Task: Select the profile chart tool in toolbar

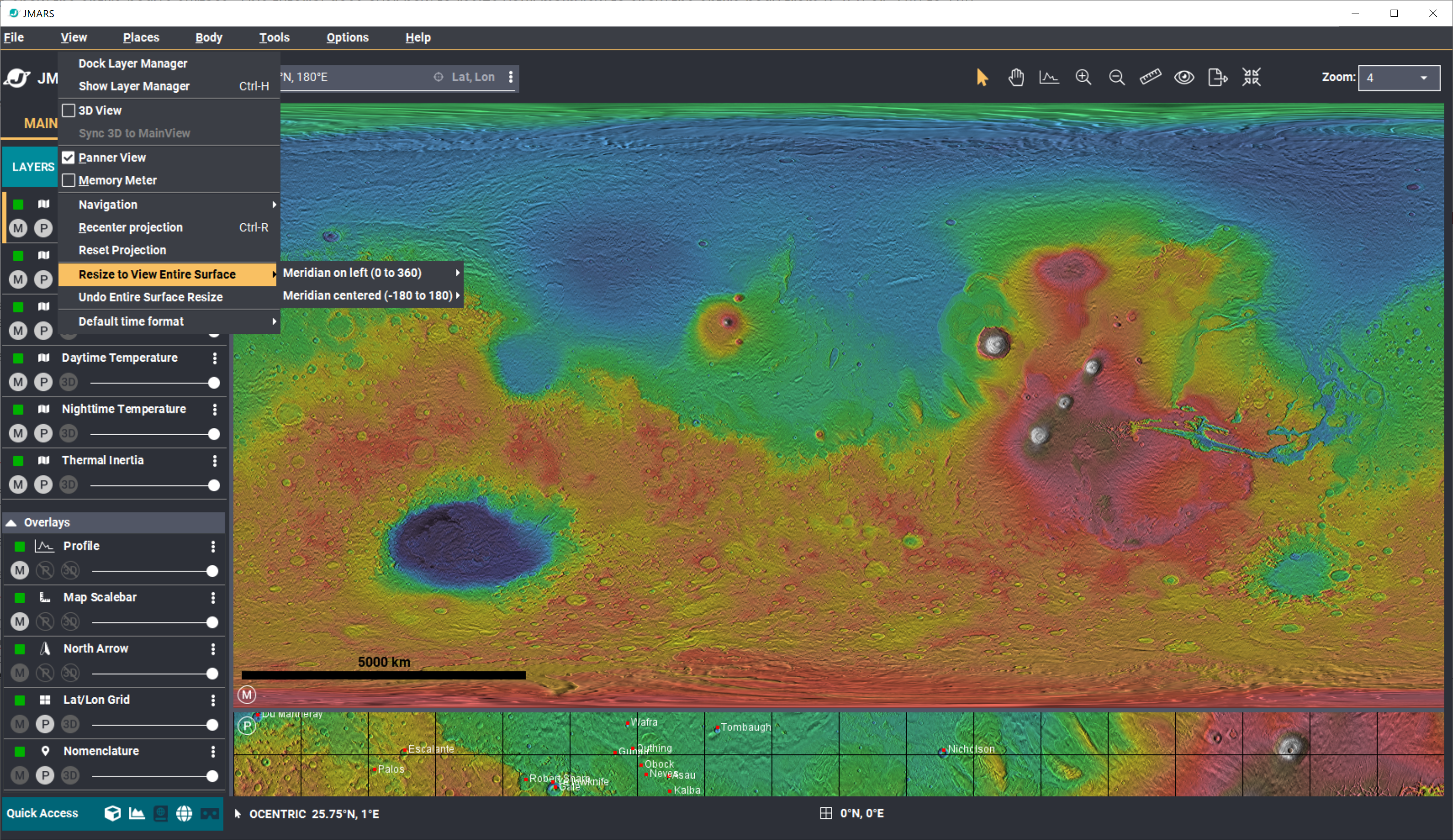Action: 1049,77
